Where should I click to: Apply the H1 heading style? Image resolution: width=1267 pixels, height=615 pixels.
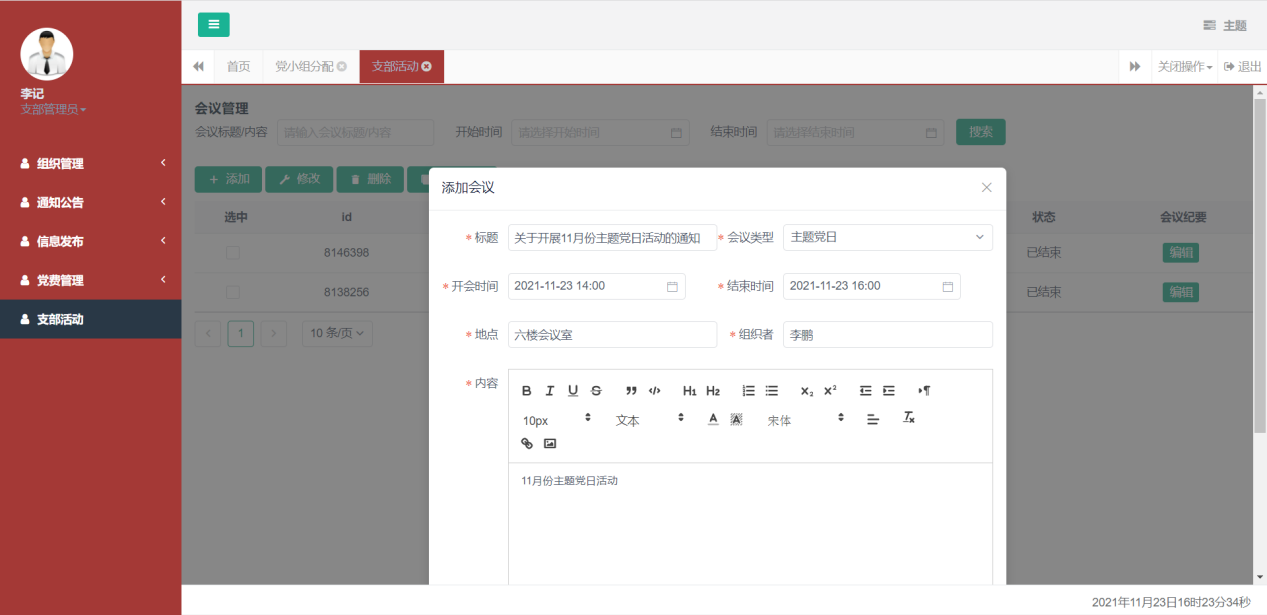[x=689, y=391]
